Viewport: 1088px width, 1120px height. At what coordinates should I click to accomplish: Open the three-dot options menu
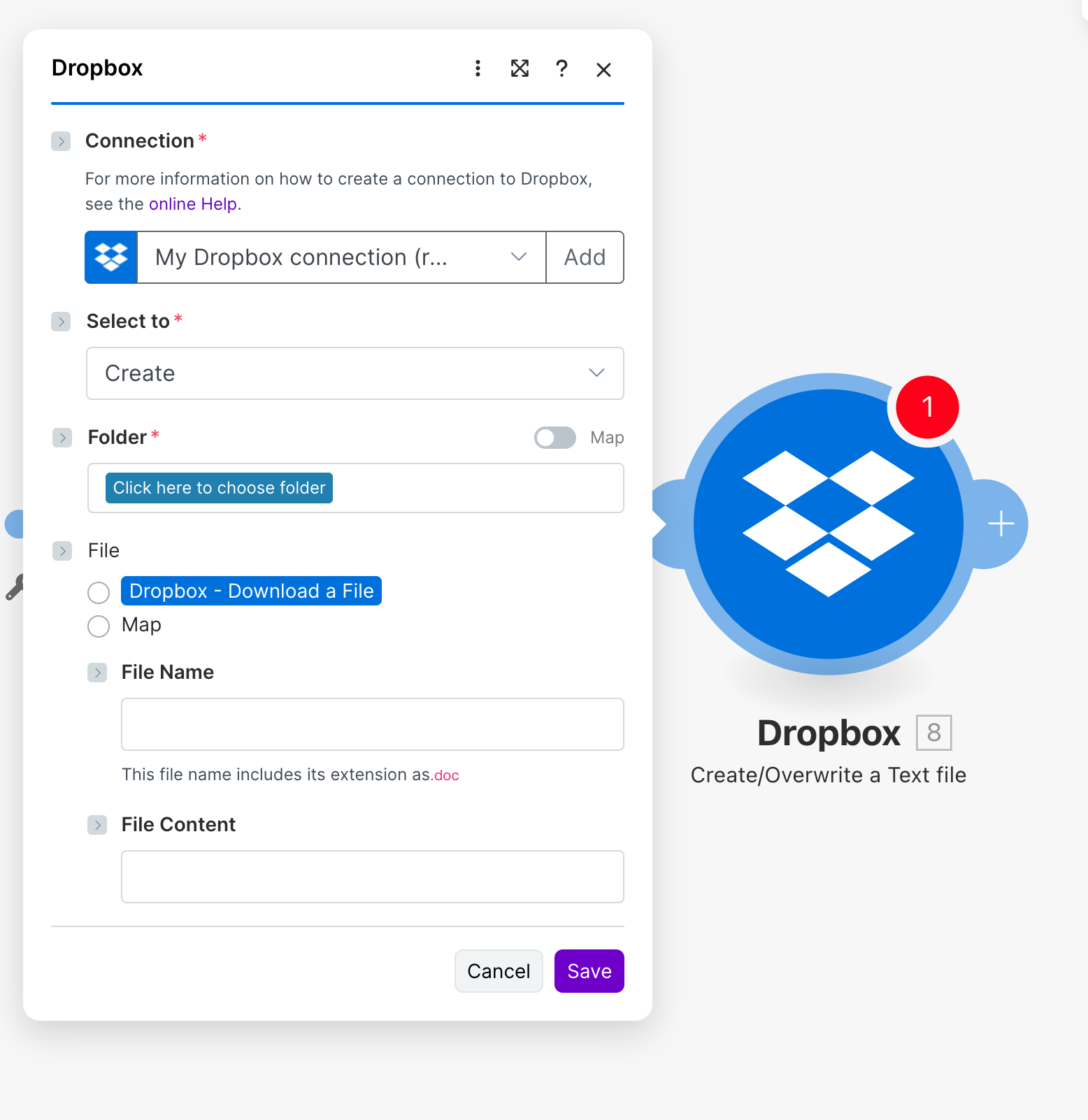pyautogui.click(x=478, y=69)
